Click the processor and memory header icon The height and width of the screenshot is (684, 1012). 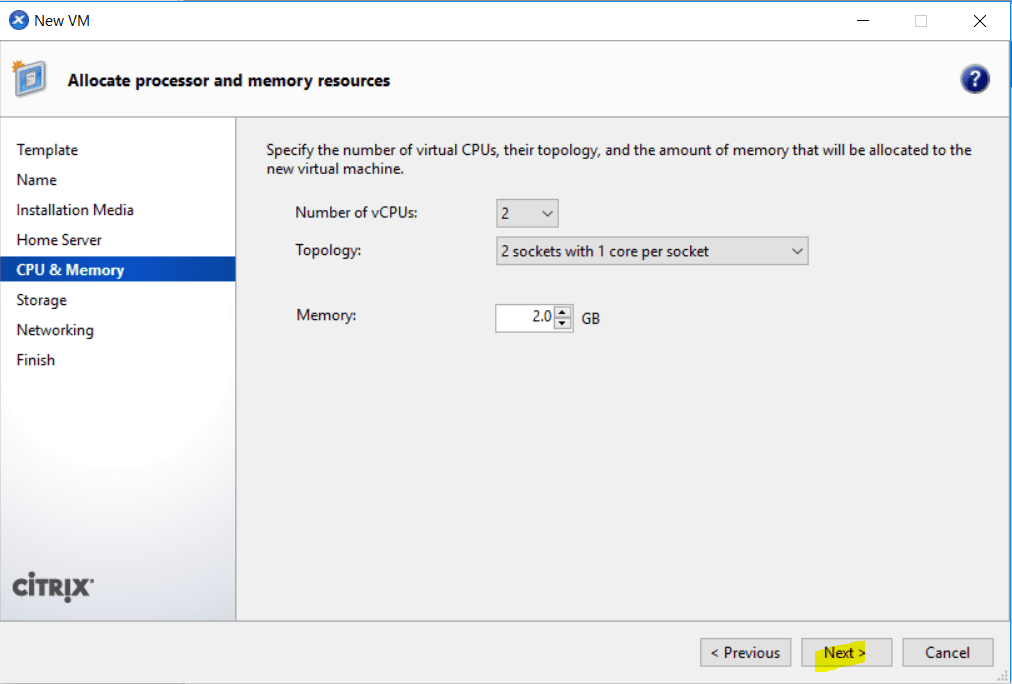[30, 77]
